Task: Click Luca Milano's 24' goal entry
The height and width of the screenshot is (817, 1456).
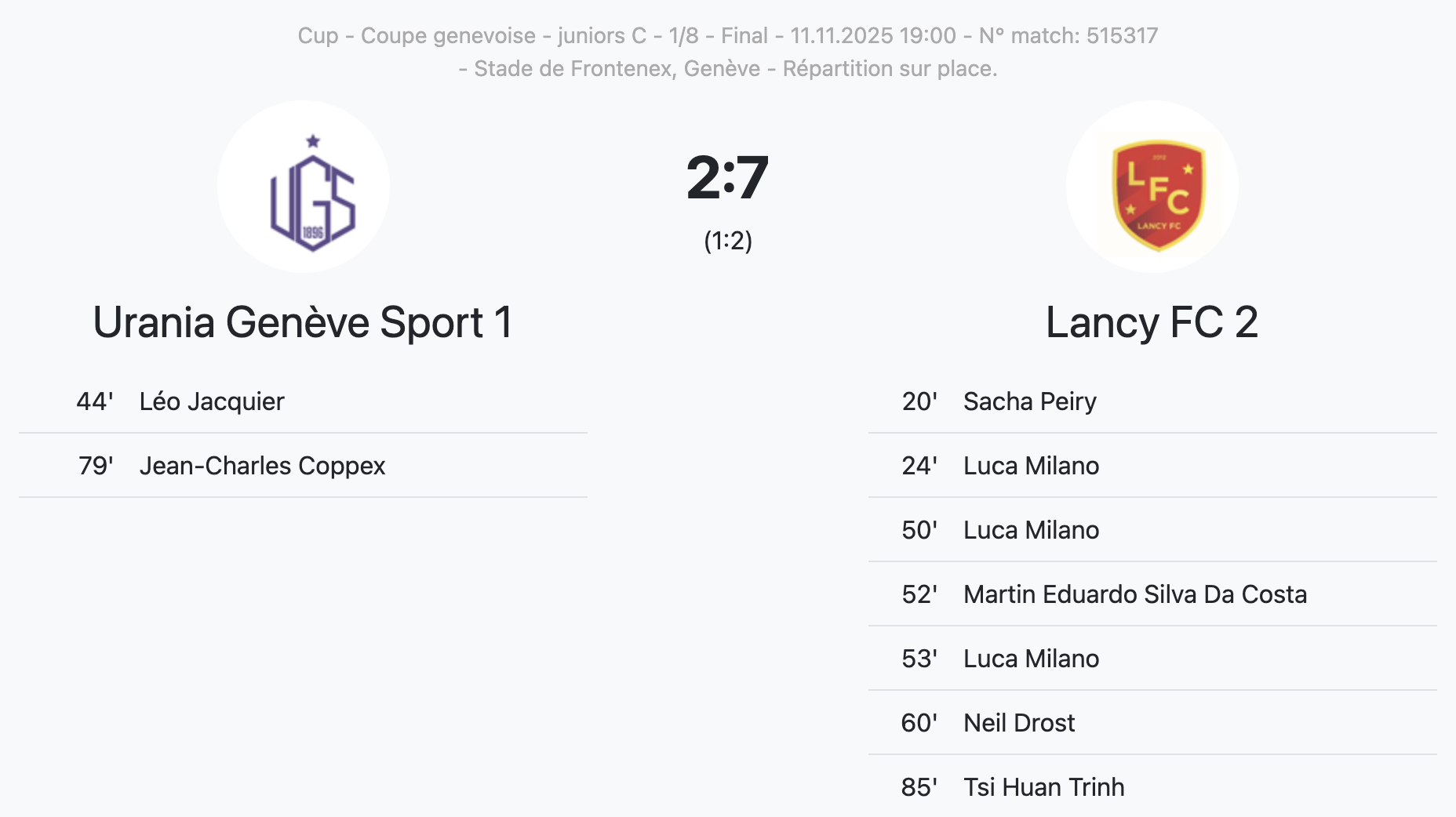Action: (x=1031, y=466)
